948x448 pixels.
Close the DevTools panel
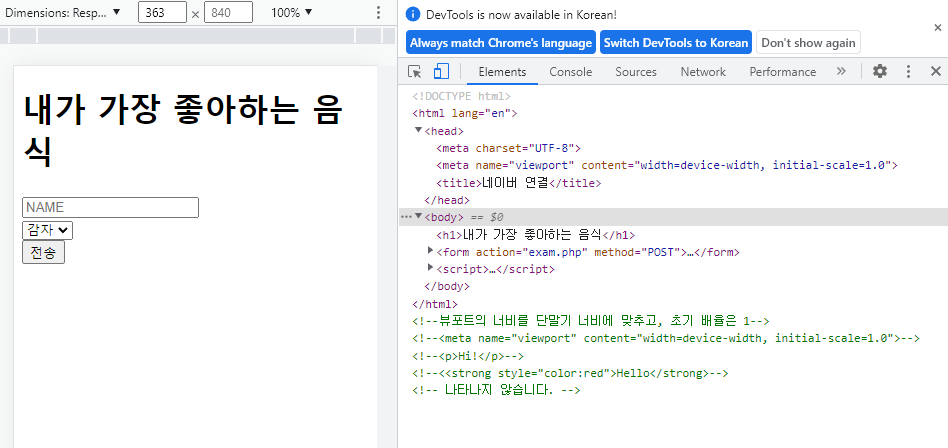(935, 71)
